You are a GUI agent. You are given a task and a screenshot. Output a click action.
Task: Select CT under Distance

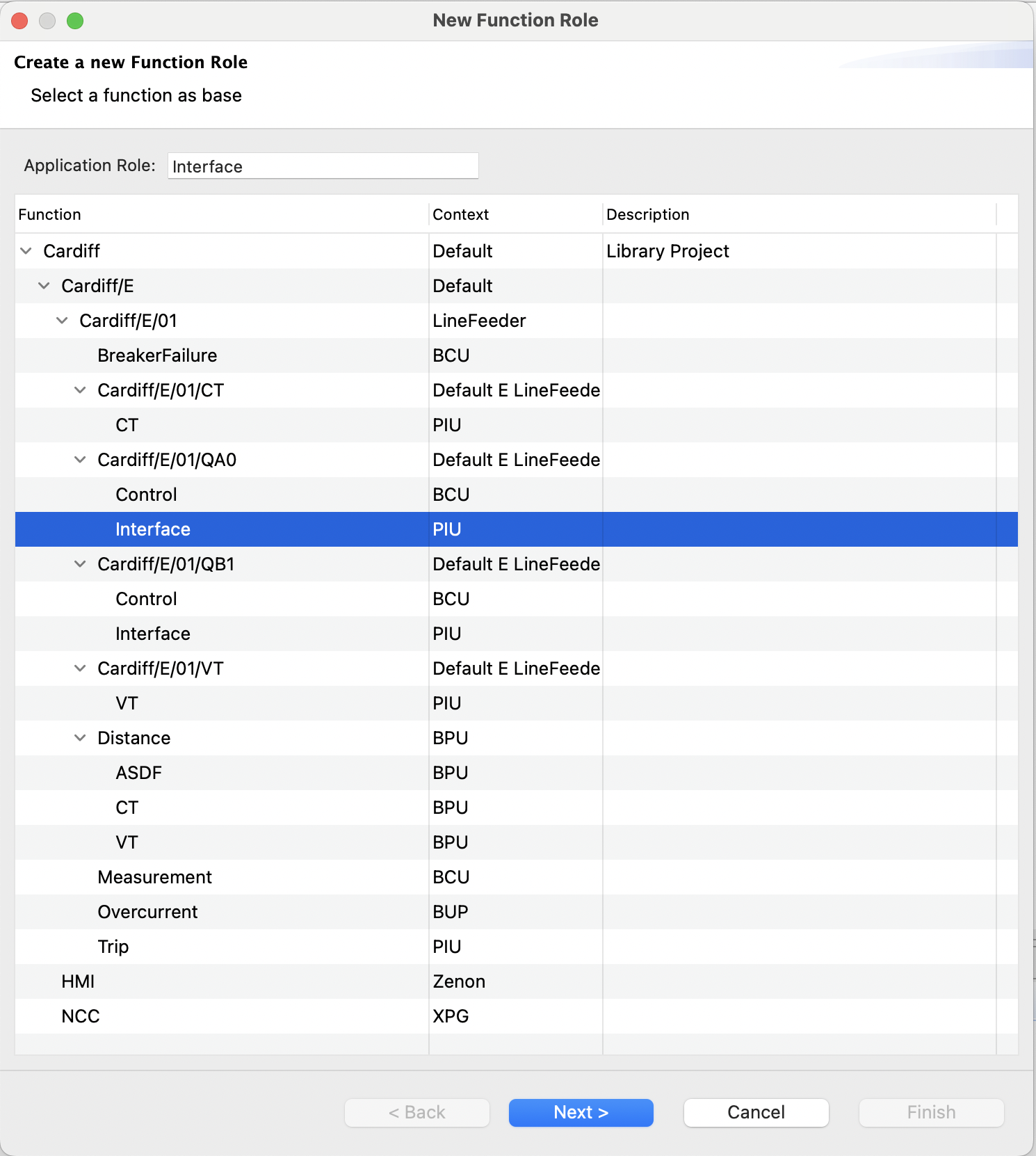[517, 808]
